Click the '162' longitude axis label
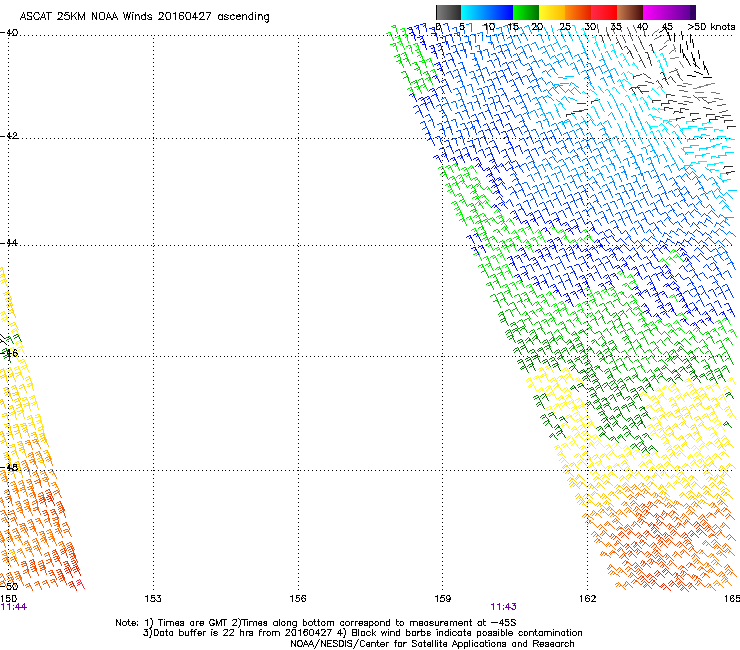This screenshot has height=650, width=740. pos(588,599)
